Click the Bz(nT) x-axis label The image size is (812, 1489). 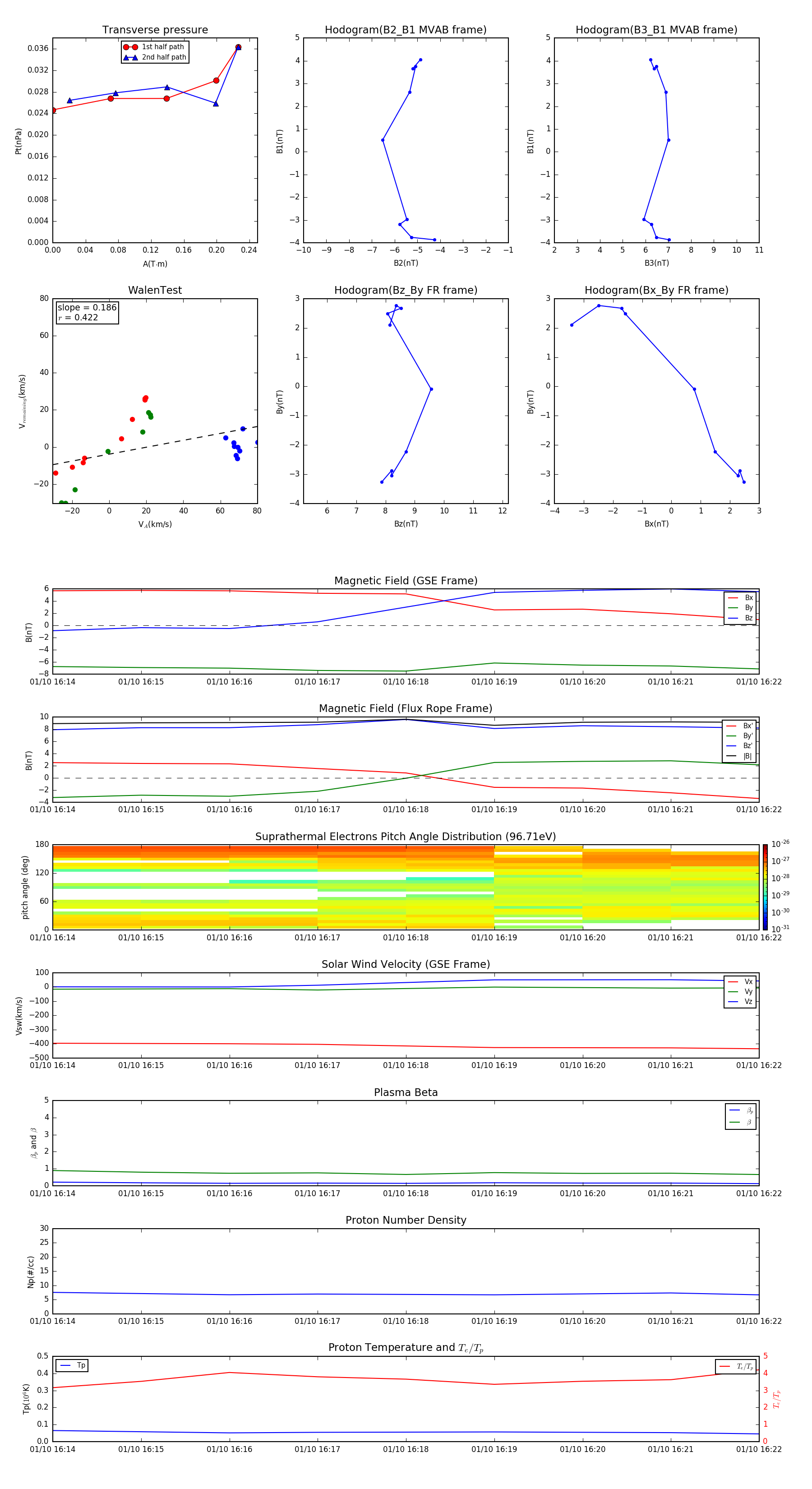[x=406, y=524]
